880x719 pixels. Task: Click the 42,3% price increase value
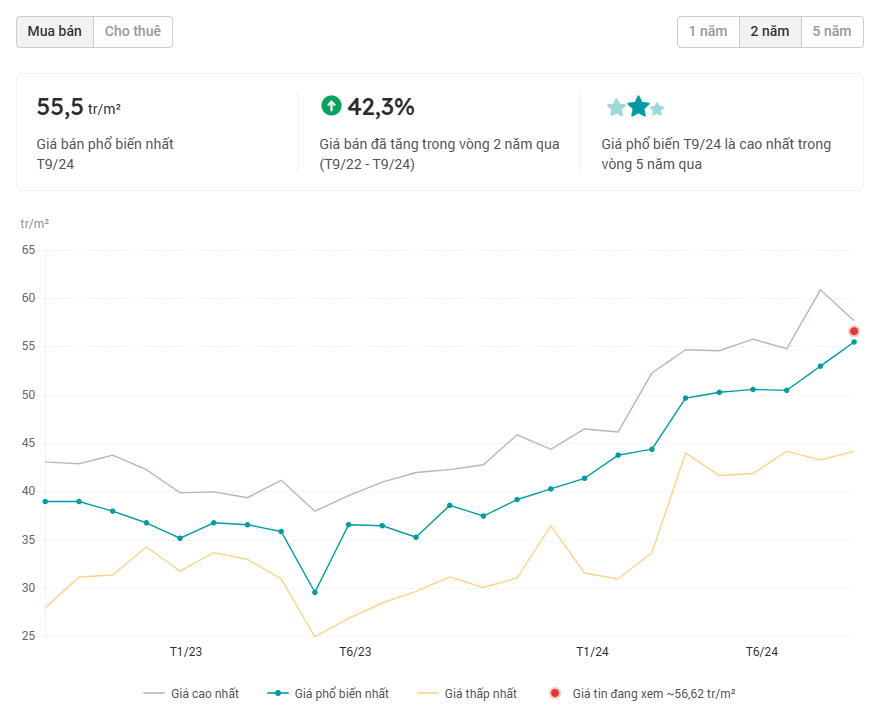[380, 107]
